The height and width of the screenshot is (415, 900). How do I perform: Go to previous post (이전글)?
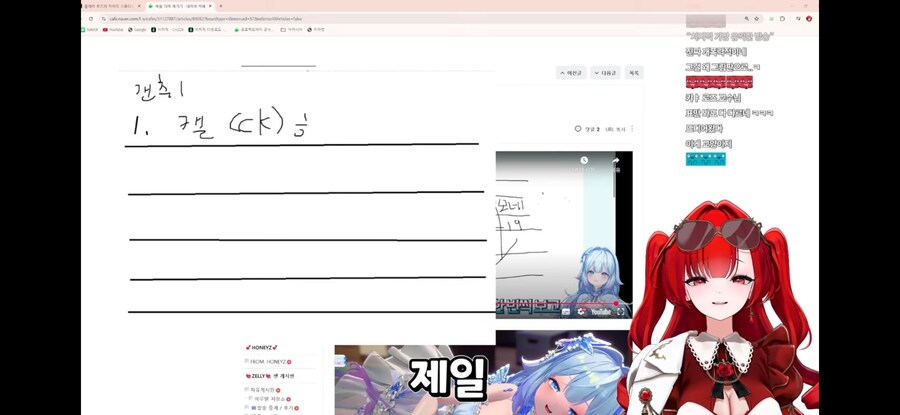point(571,73)
